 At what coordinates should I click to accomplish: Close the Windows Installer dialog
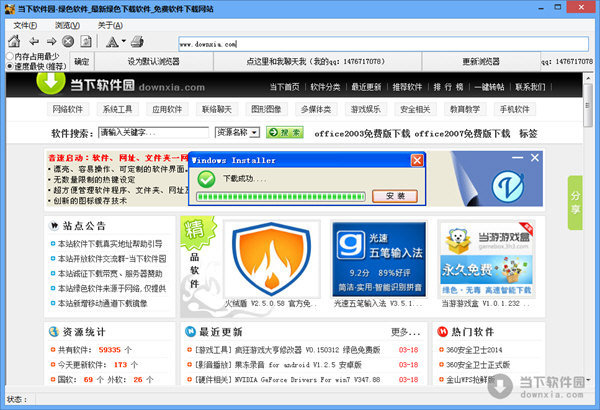pyautogui.click(x=417, y=160)
